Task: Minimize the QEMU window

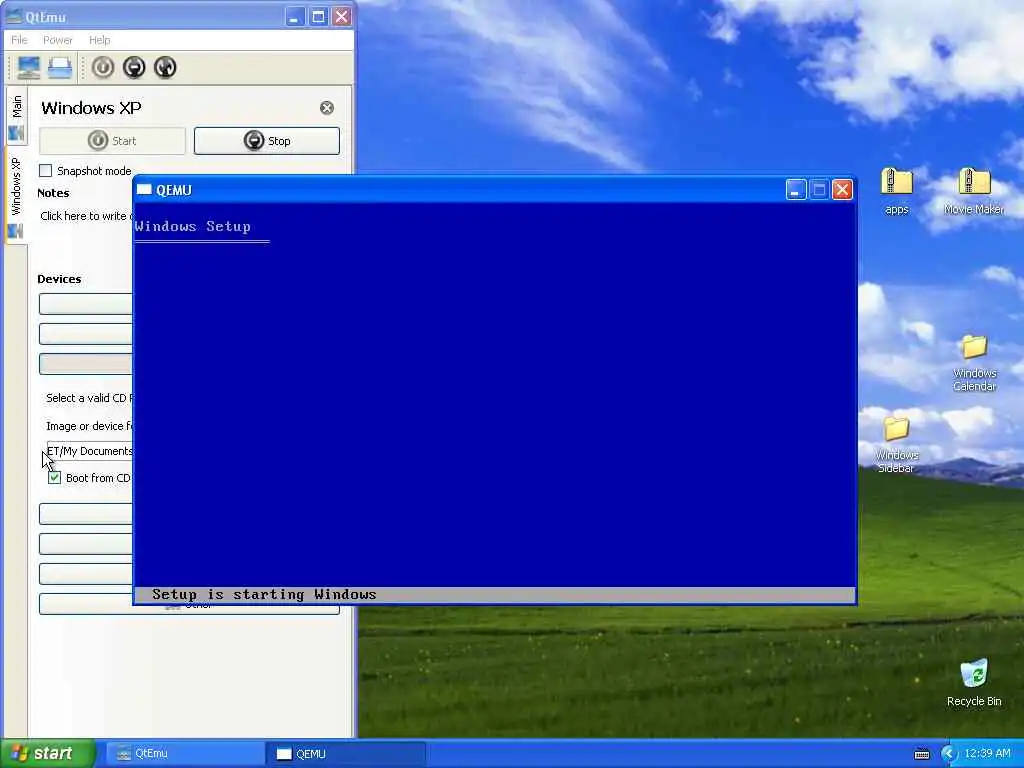Action: pos(795,189)
